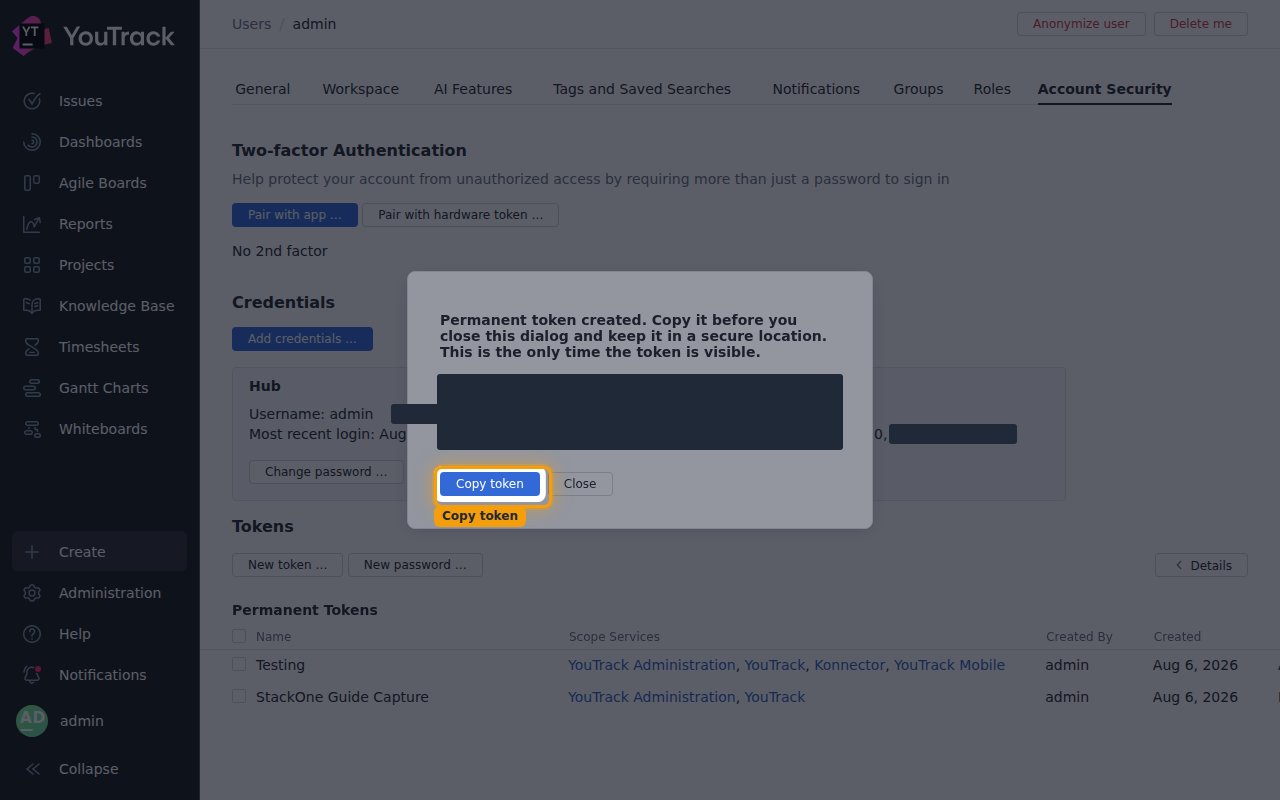Open the AI Features tab
1280x800 pixels.
coord(473,89)
